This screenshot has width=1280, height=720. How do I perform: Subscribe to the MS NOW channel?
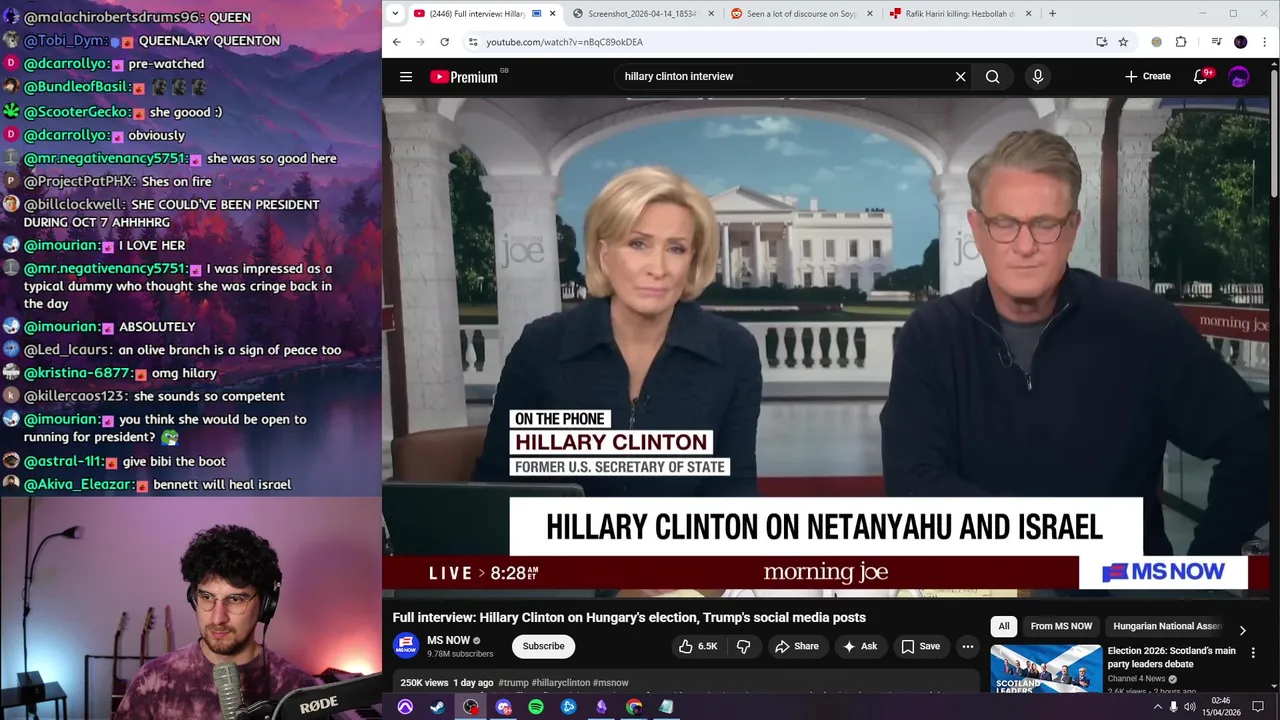[x=543, y=646]
